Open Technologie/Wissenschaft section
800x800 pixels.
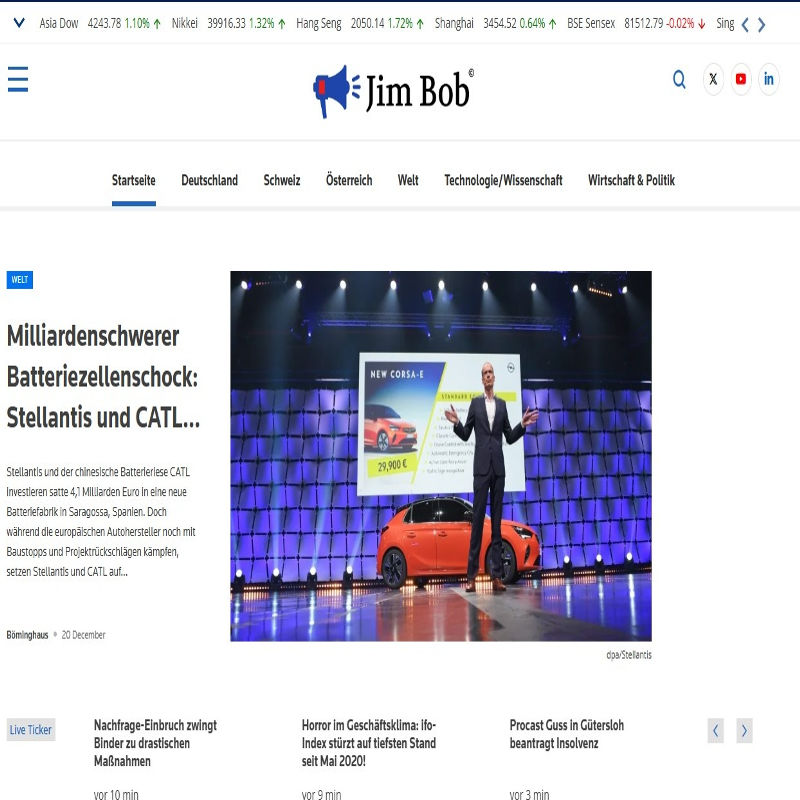[503, 181]
